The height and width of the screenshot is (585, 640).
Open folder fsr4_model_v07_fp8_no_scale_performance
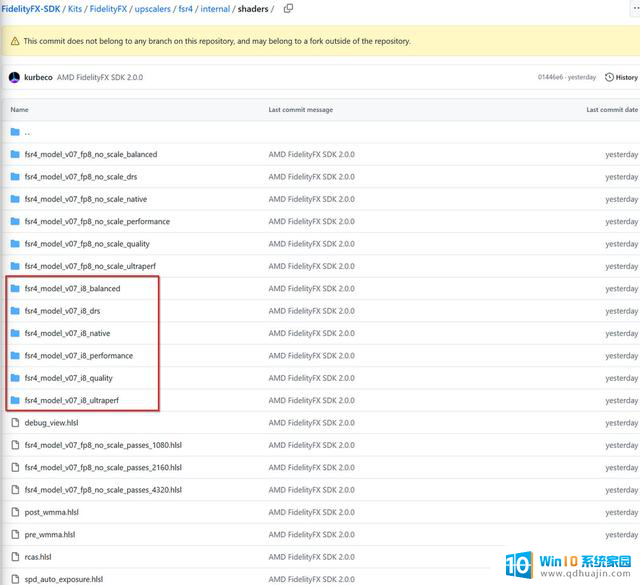tap(97, 221)
